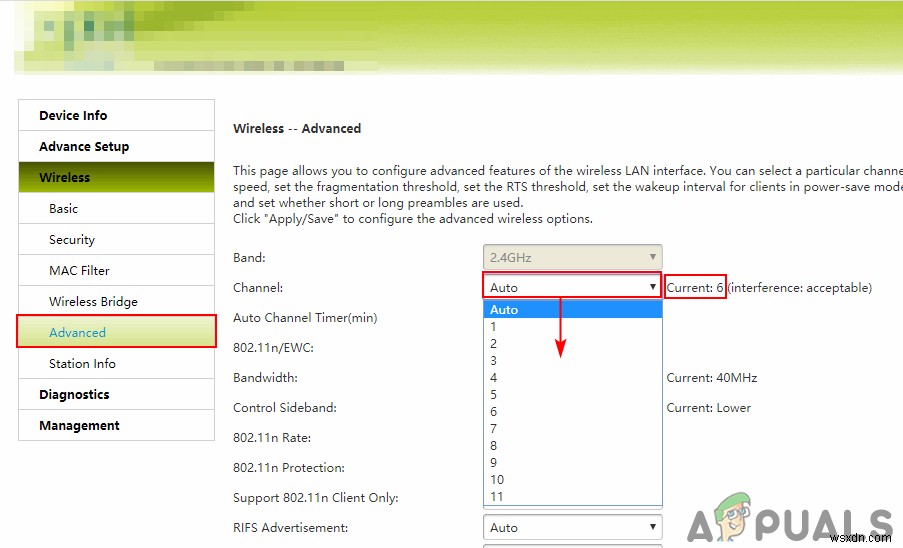This screenshot has width=903, height=548.
Task: Click the 'RIFS Advertisement:' label
Action: tap(291, 527)
